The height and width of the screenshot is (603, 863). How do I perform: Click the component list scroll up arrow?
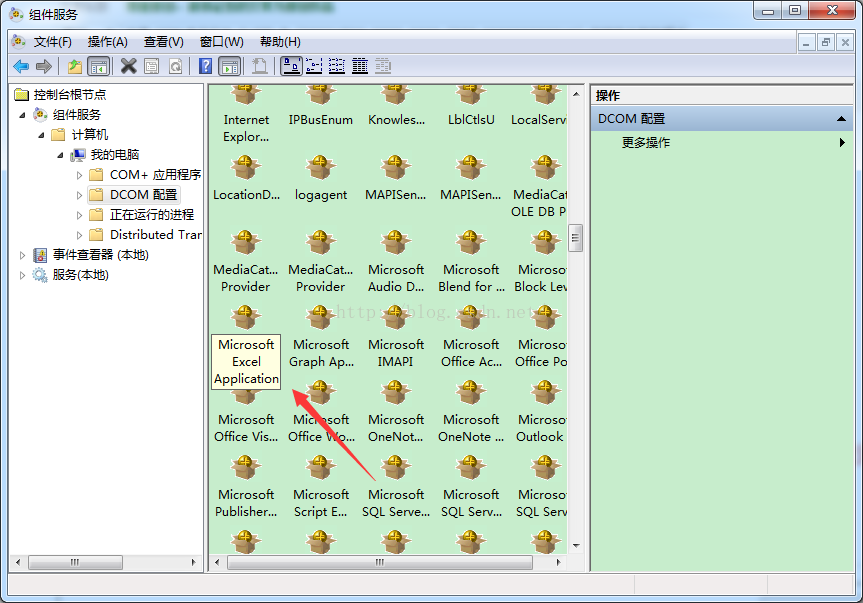(x=576, y=94)
